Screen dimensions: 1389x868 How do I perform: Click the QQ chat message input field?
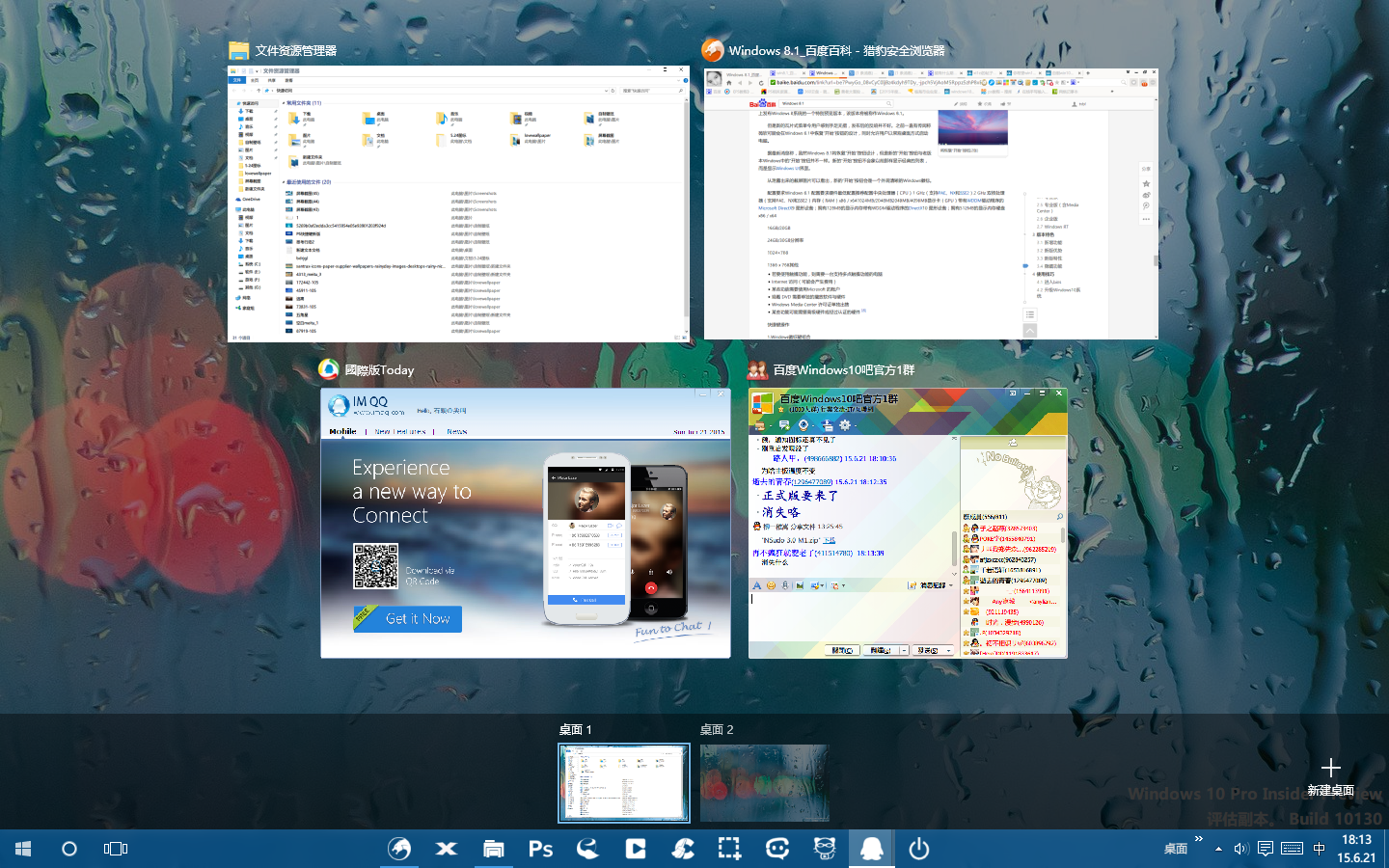point(854,617)
